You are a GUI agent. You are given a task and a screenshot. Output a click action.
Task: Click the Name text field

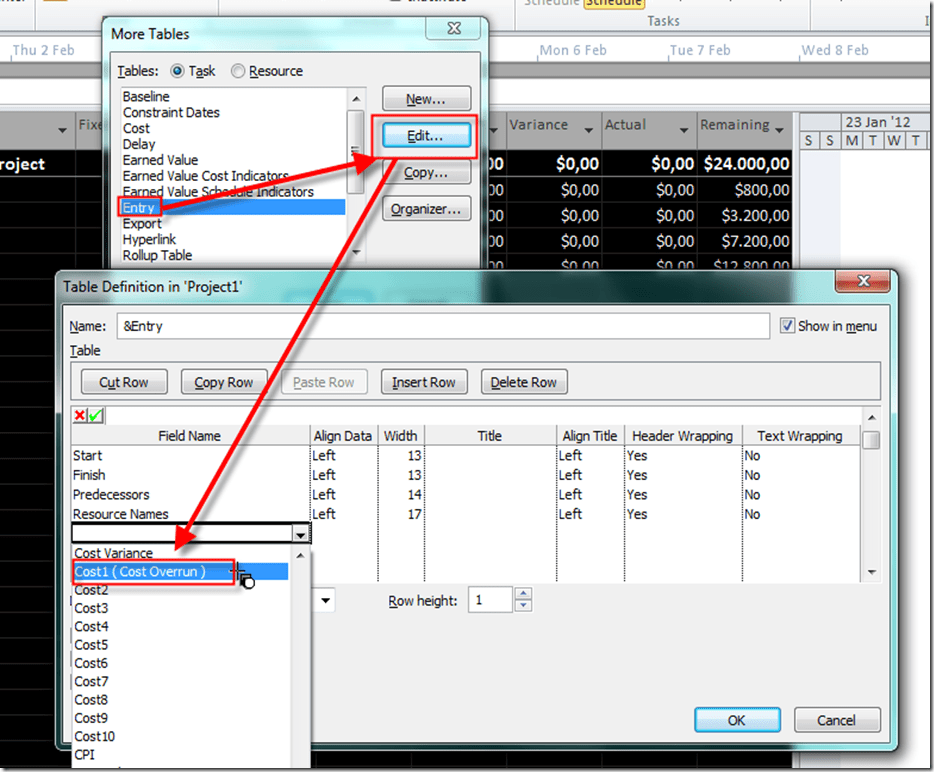click(440, 326)
